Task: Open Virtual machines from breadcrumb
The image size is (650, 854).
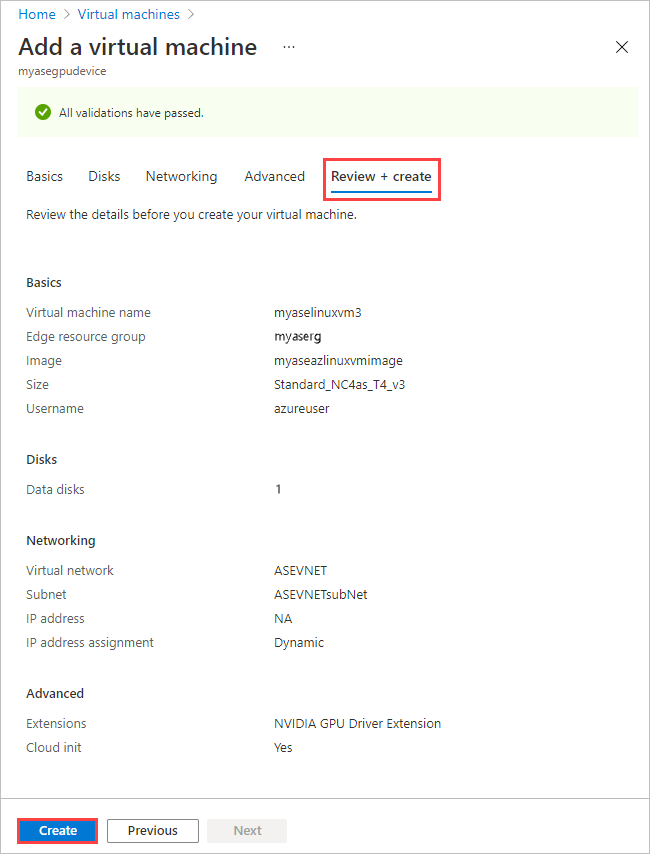Action: coord(128,14)
